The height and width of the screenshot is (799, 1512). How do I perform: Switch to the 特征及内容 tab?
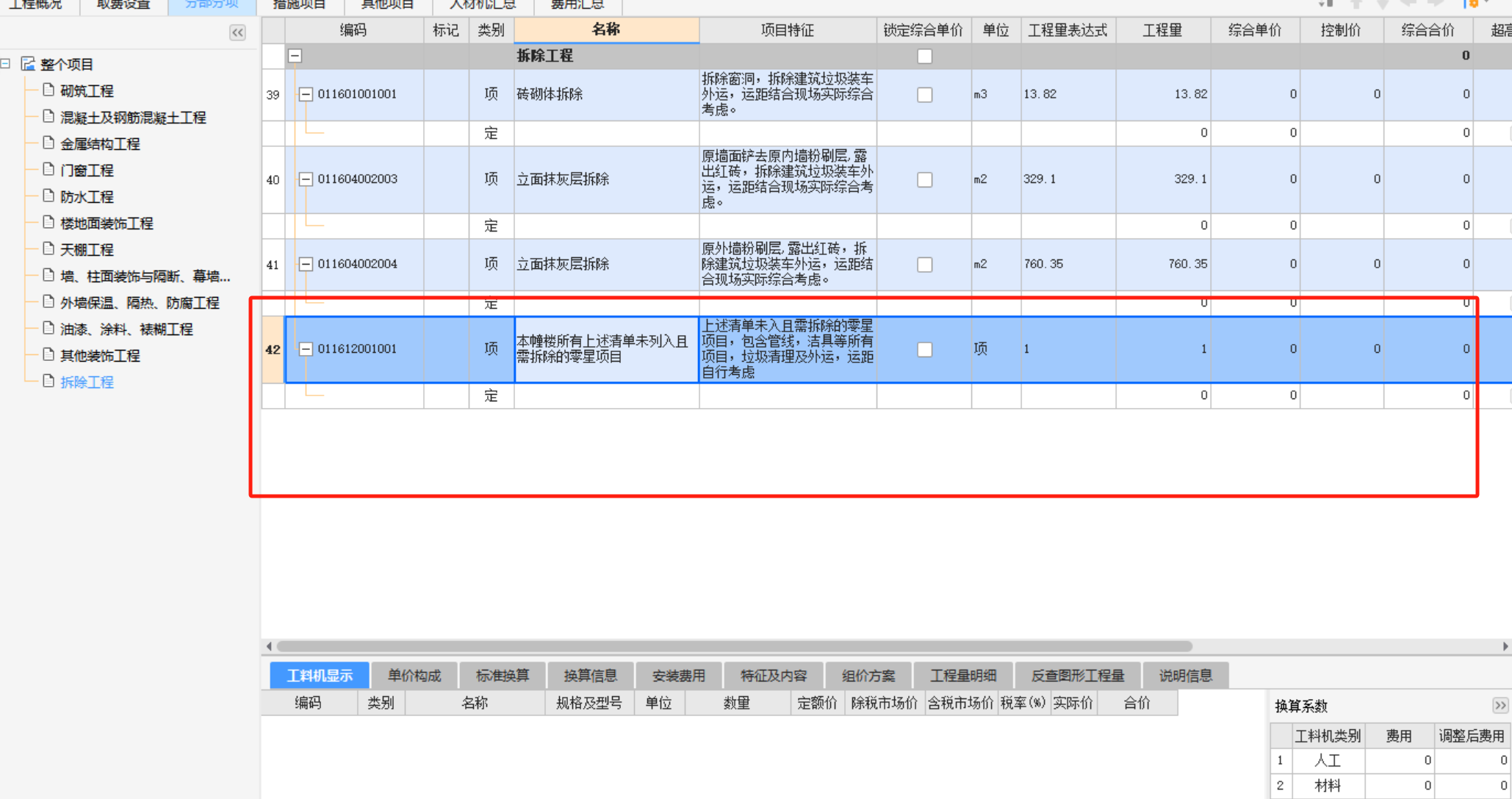click(773, 676)
